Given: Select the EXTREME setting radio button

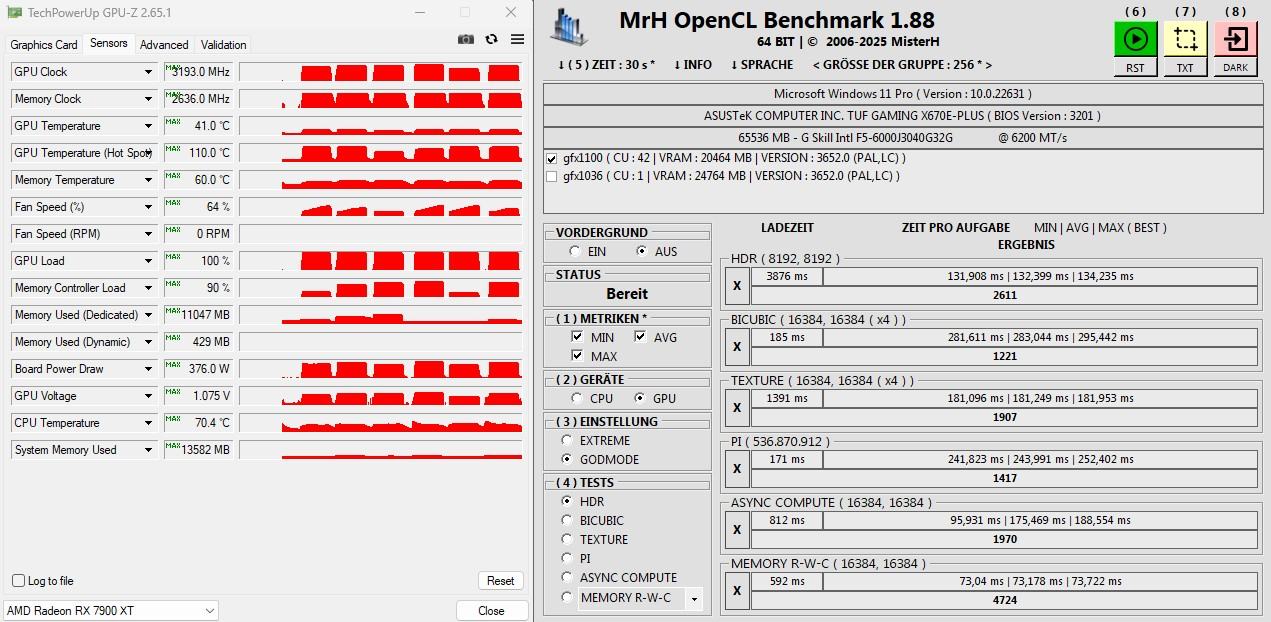Looking at the screenshot, I should click(x=567, y=441).
